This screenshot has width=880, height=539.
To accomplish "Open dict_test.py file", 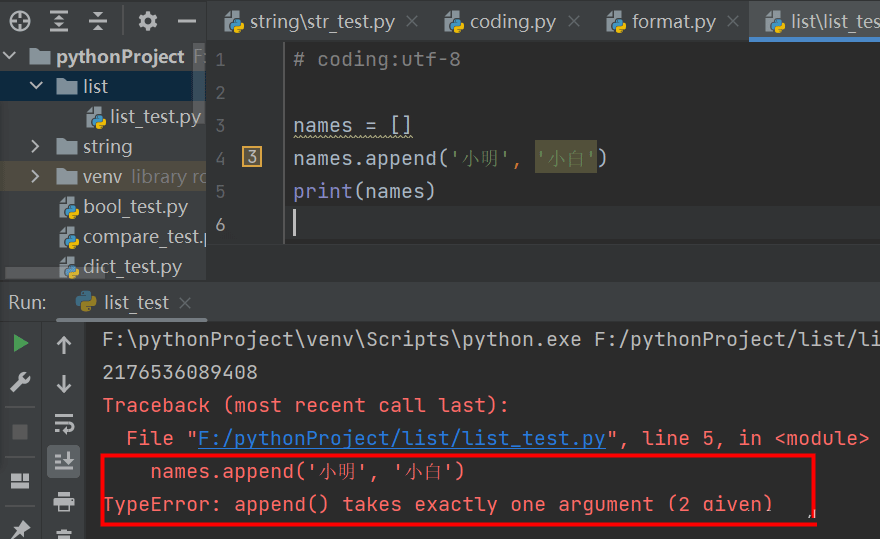I will click(132, 267).
